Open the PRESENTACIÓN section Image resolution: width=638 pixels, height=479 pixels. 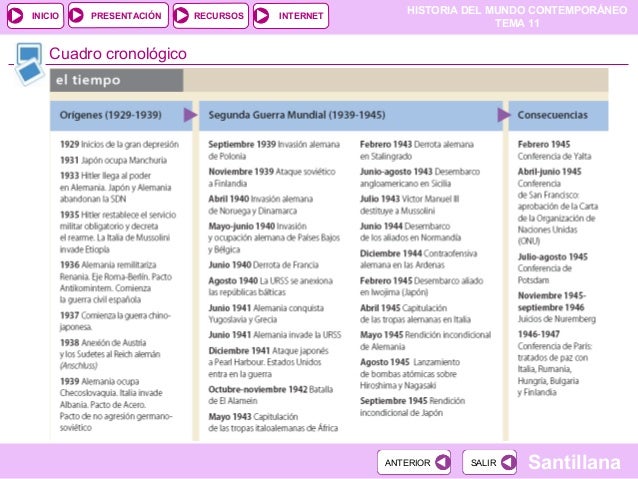click(118, 16)
